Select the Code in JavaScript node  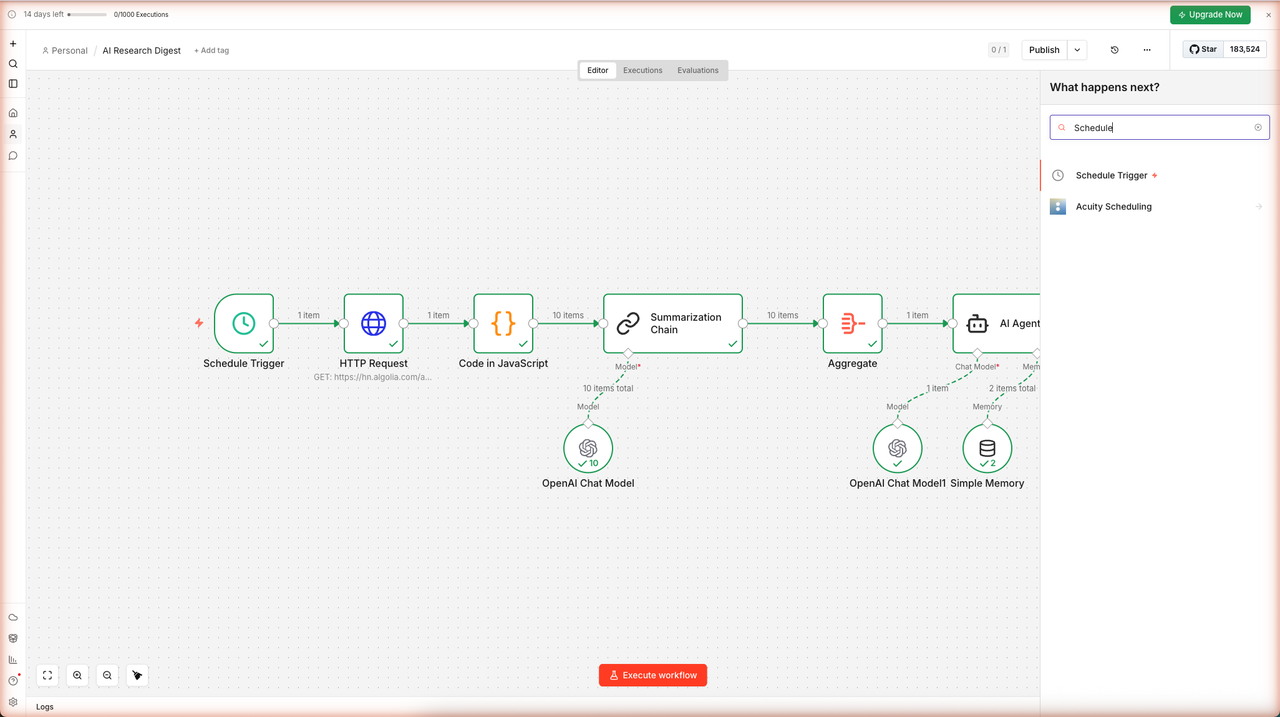pos(503,323)
